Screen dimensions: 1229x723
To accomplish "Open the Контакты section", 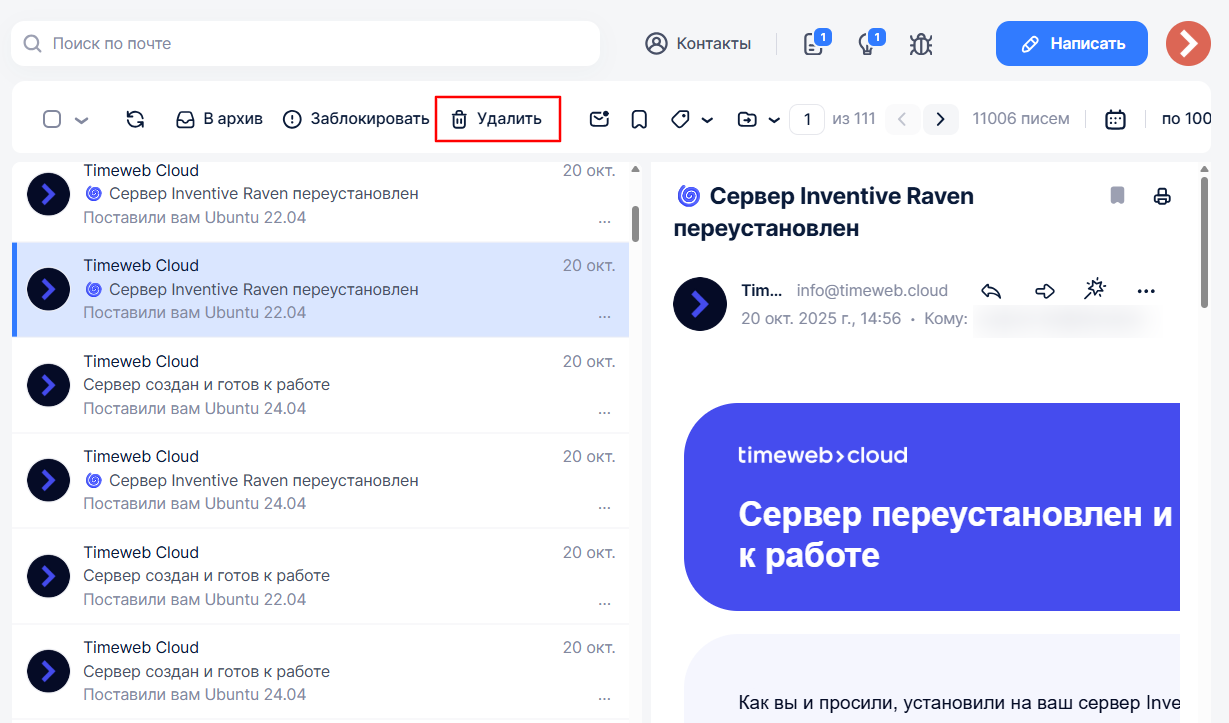I will point(698,44).
